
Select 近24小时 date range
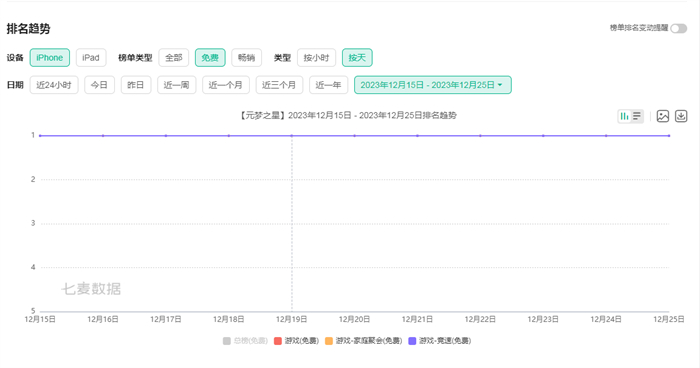point(54,85)
